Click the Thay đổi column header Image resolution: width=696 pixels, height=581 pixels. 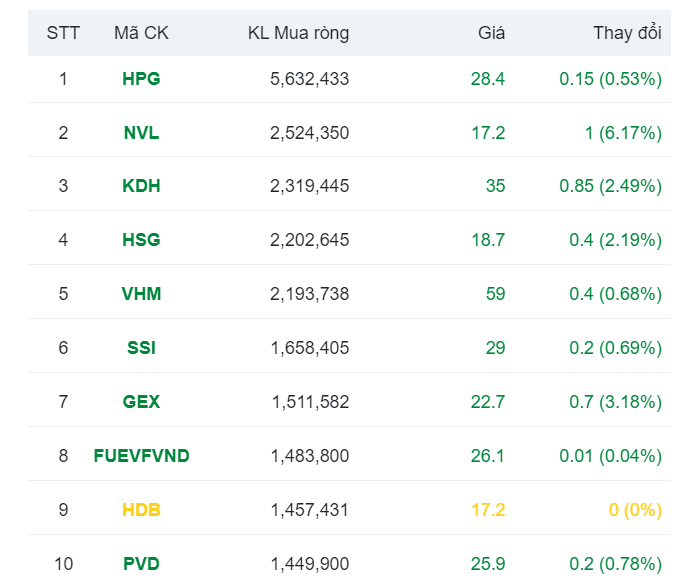point(627,33)
